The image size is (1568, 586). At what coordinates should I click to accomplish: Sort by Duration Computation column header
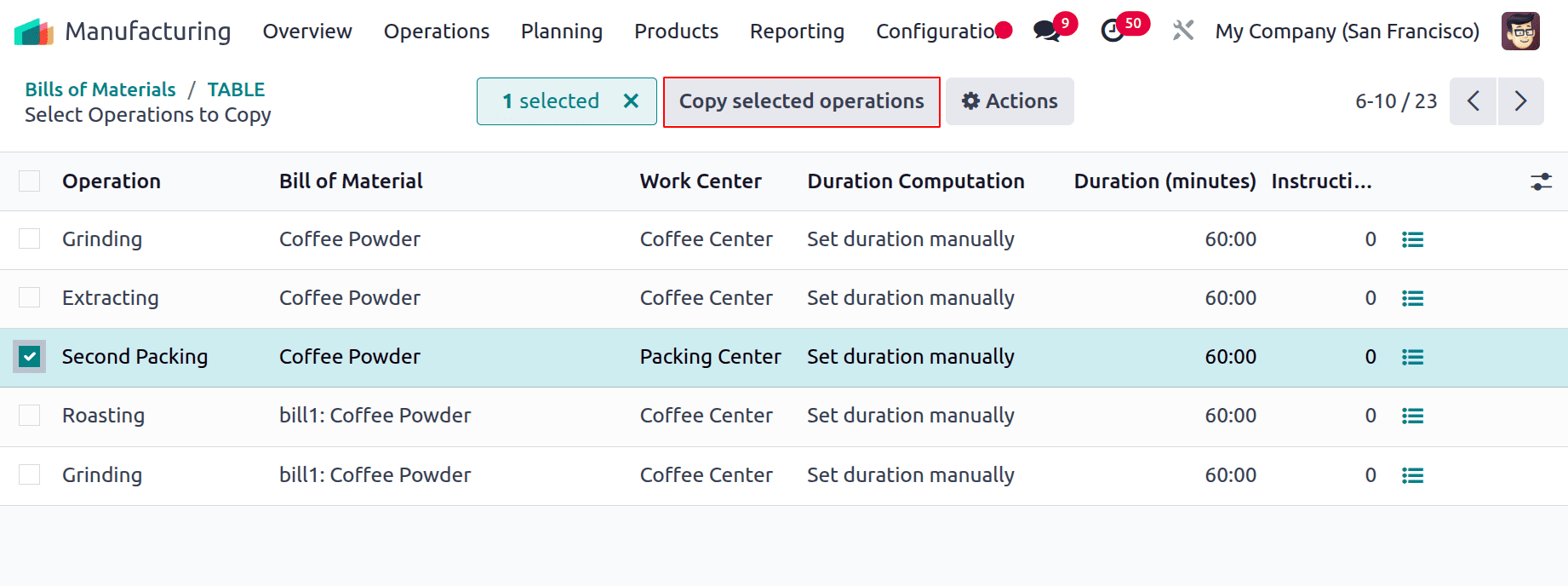[x=916, y=181]
